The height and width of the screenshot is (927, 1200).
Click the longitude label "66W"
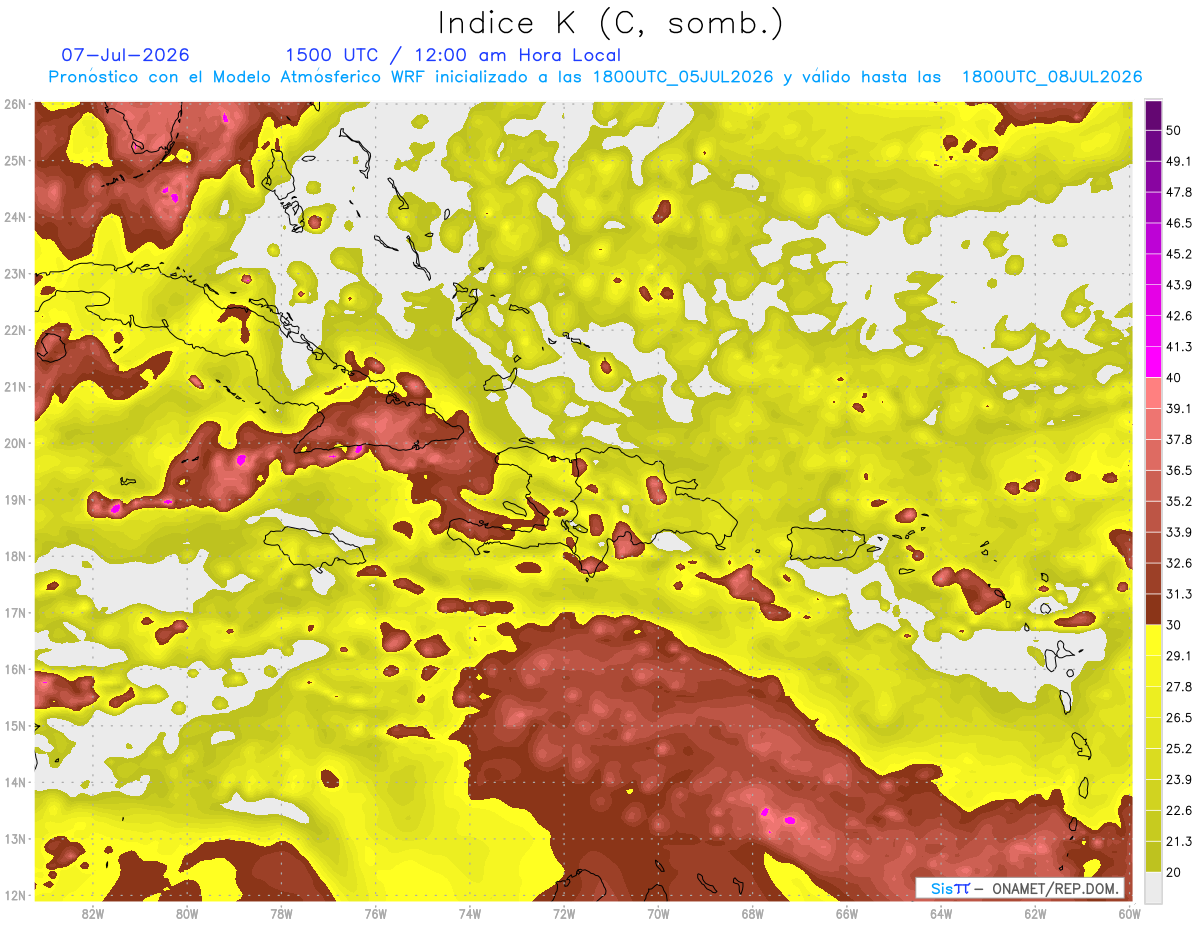click(847, 913)
